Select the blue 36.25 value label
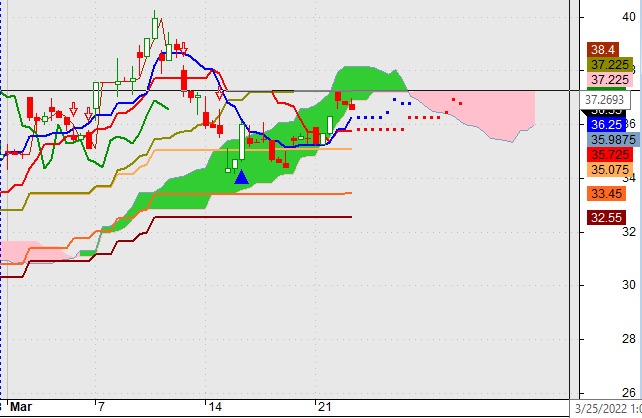Screen dimensions: 642x418 pyautogui.click(x=606, y=124)
